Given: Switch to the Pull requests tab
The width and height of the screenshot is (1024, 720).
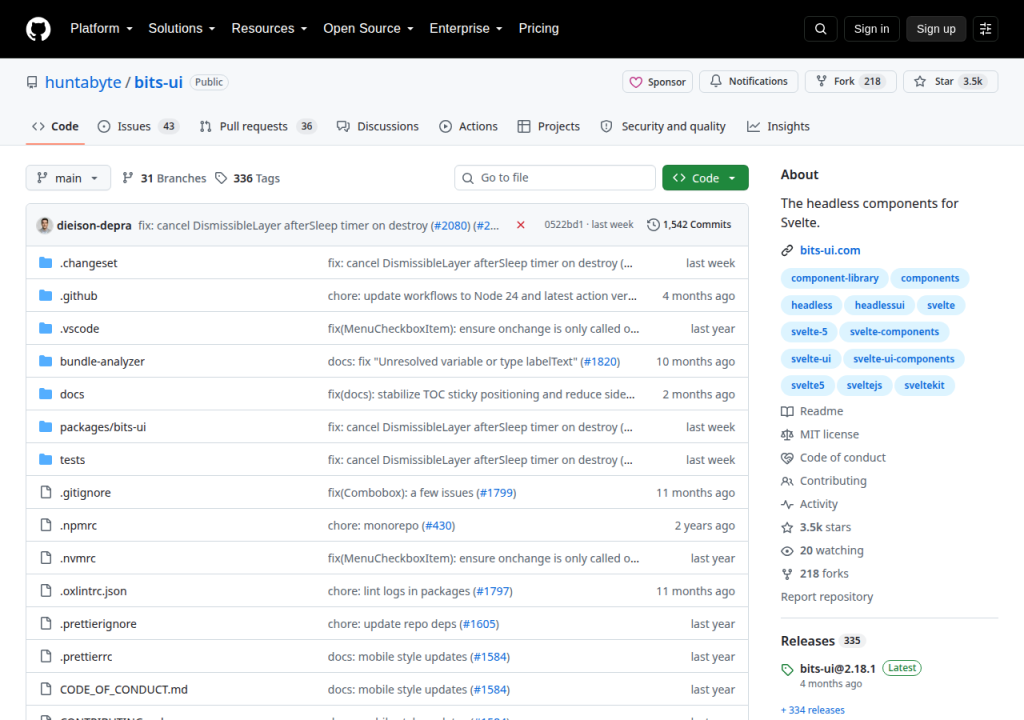Looking at the screenshot, I should click(258, 127).
